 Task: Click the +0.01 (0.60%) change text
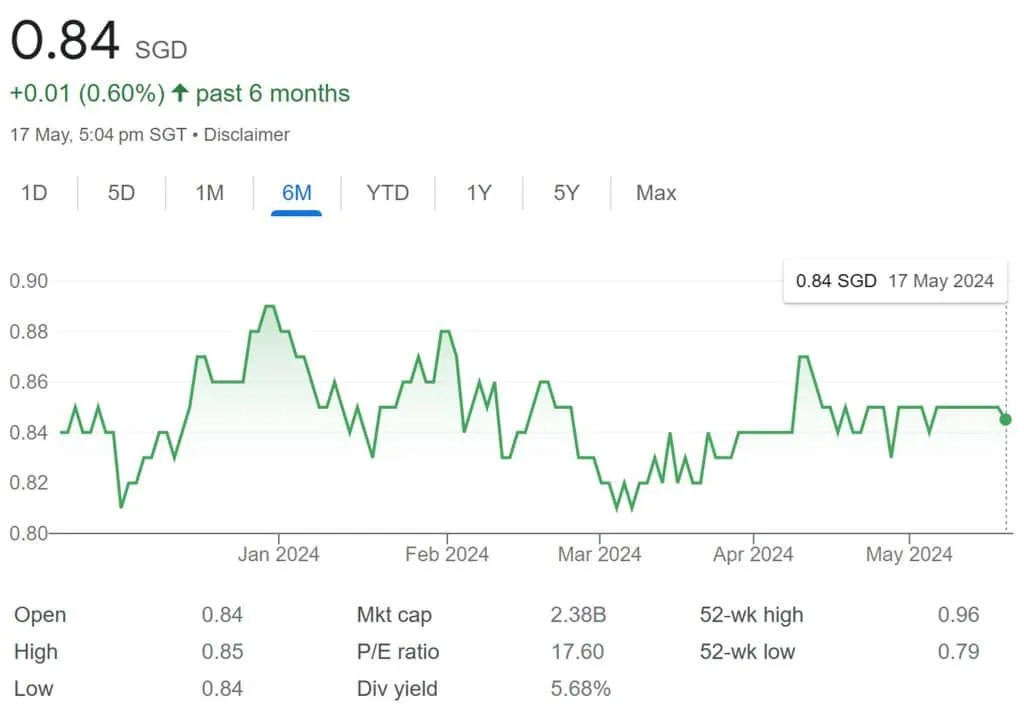[x=85, y=92]
